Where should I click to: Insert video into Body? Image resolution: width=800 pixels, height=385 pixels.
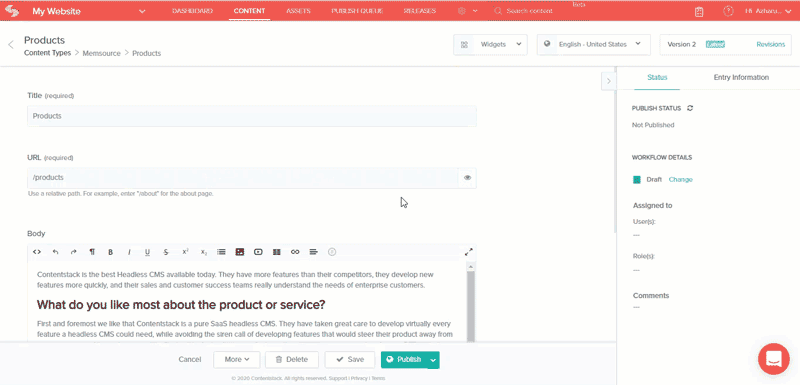point(258,252)
